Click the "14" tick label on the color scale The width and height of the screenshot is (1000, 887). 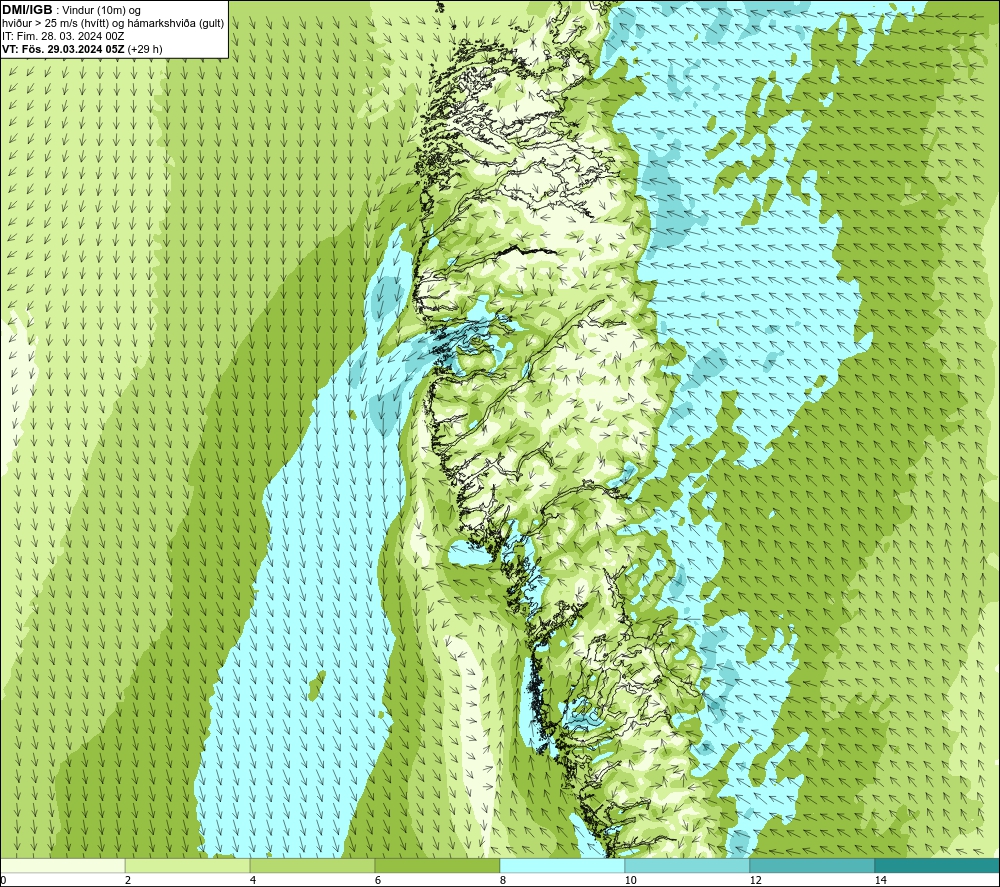(x=880, y=880)
